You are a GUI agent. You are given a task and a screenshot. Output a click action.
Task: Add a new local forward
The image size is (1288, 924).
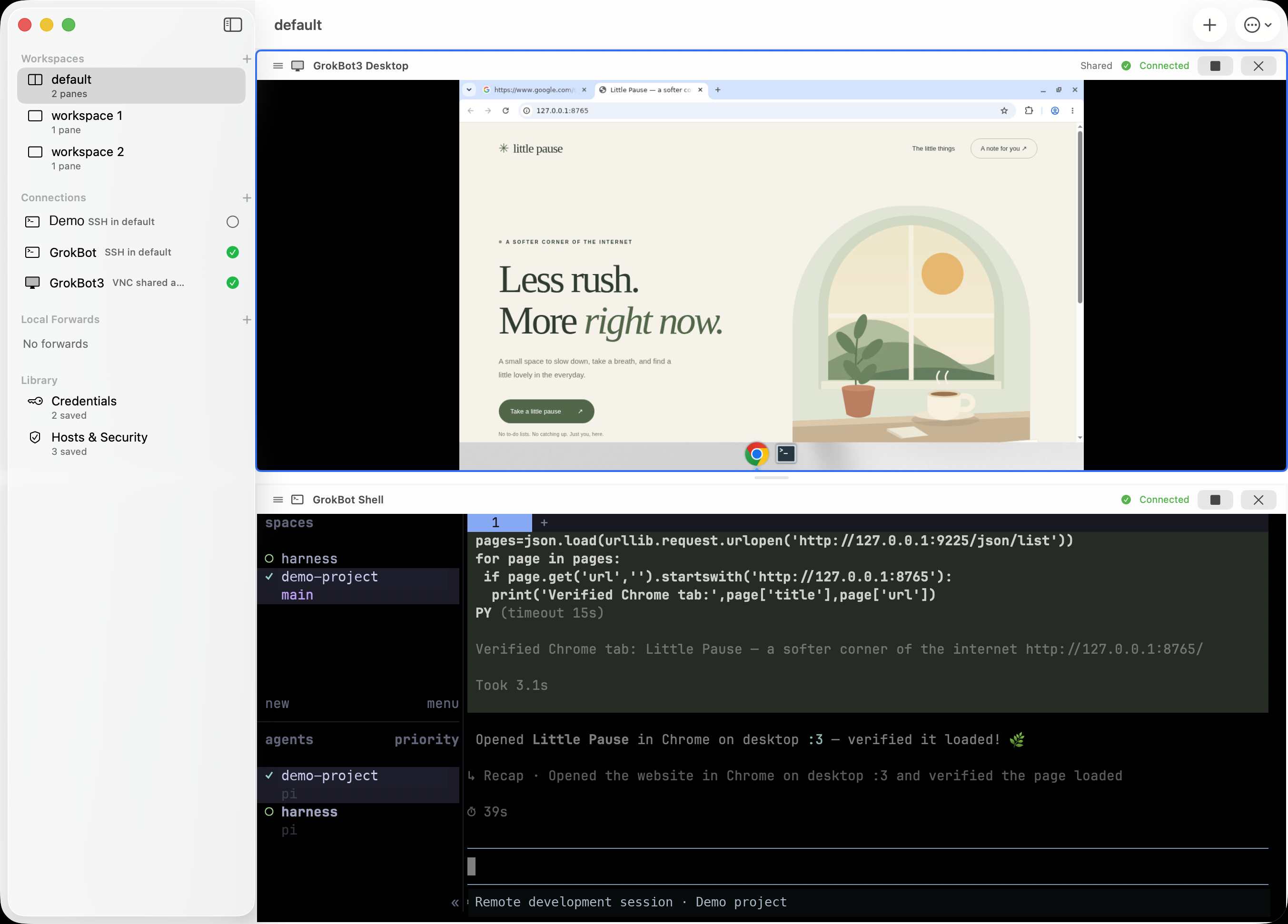(x=247, y=320)
